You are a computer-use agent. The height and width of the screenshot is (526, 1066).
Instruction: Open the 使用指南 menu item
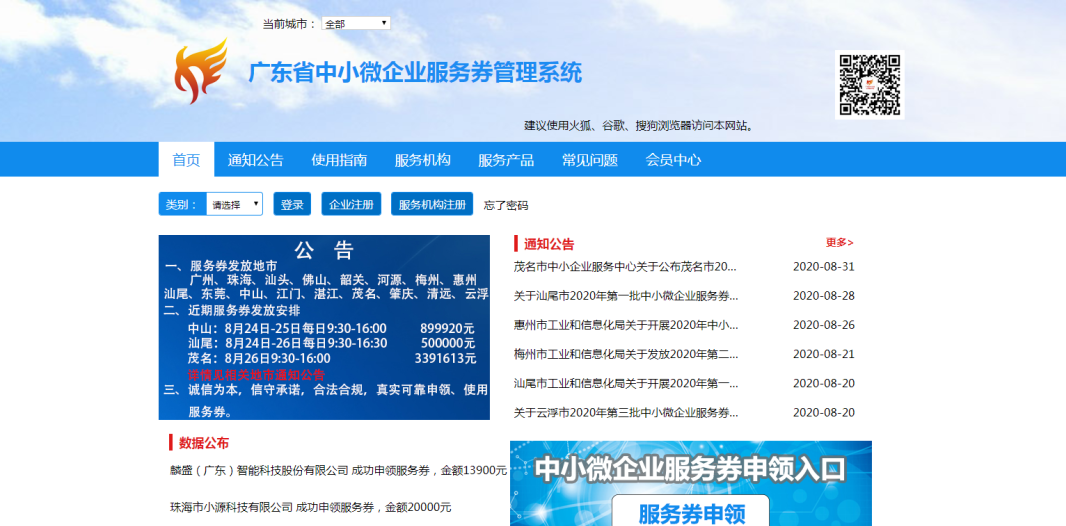pyautogui.click(x=339, y=160)
